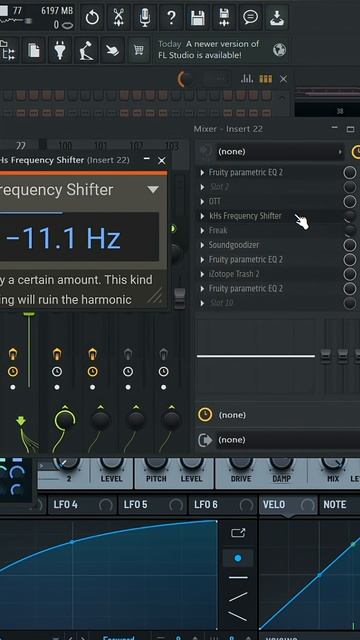Minimize the kHs Frequency Shifter window
The image size is (360, 640).
(147, 159)
